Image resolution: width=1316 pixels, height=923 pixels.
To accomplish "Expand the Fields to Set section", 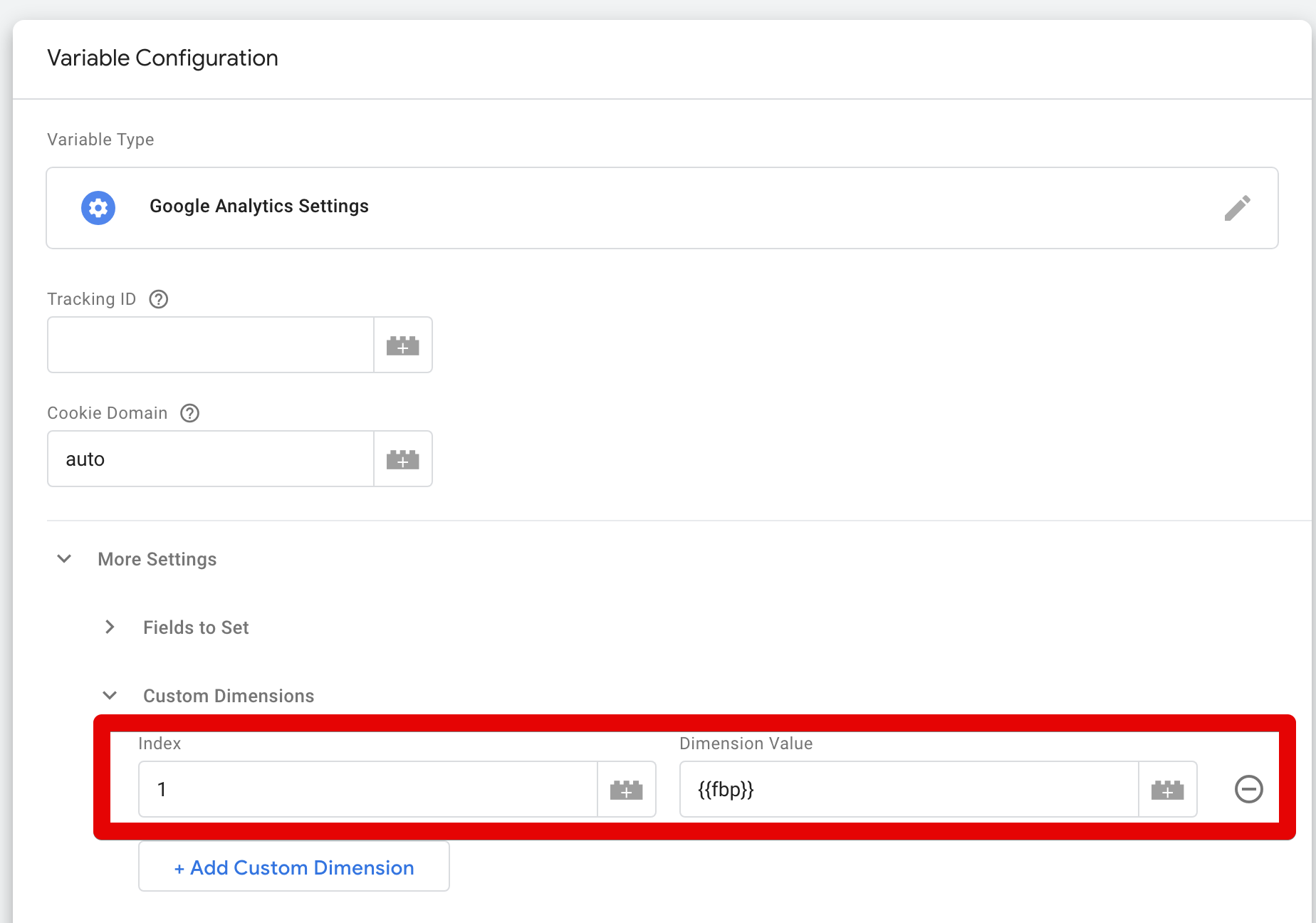I will (110, 627).
